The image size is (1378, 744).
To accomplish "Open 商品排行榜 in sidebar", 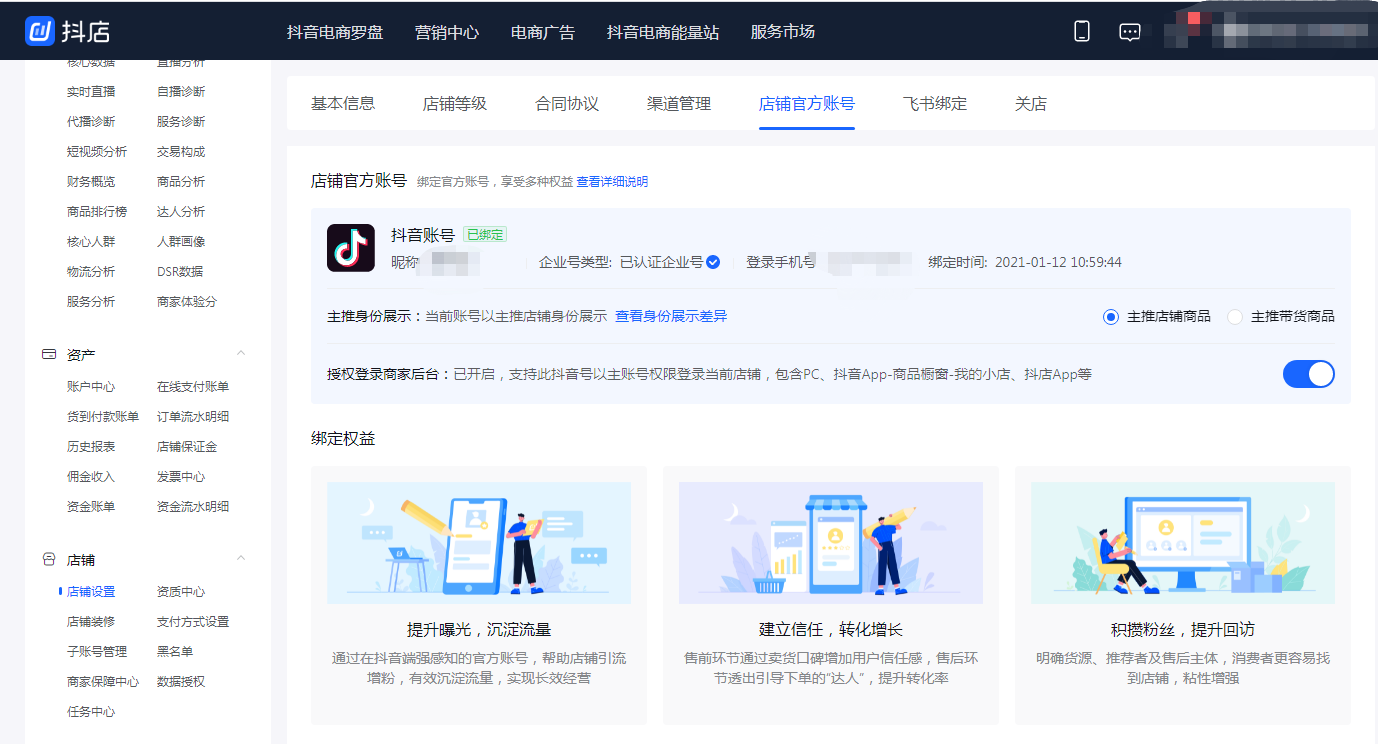I will click(x=97, y=211).
